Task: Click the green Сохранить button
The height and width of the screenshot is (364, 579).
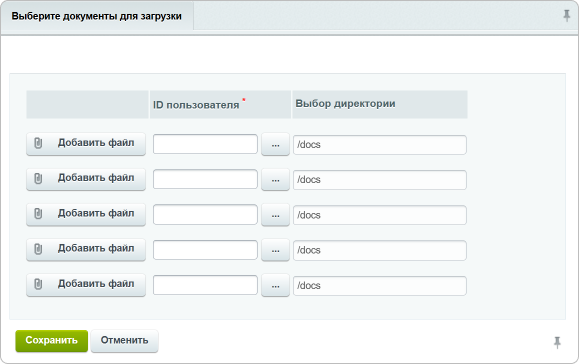Action: click(x=52, y=341)
